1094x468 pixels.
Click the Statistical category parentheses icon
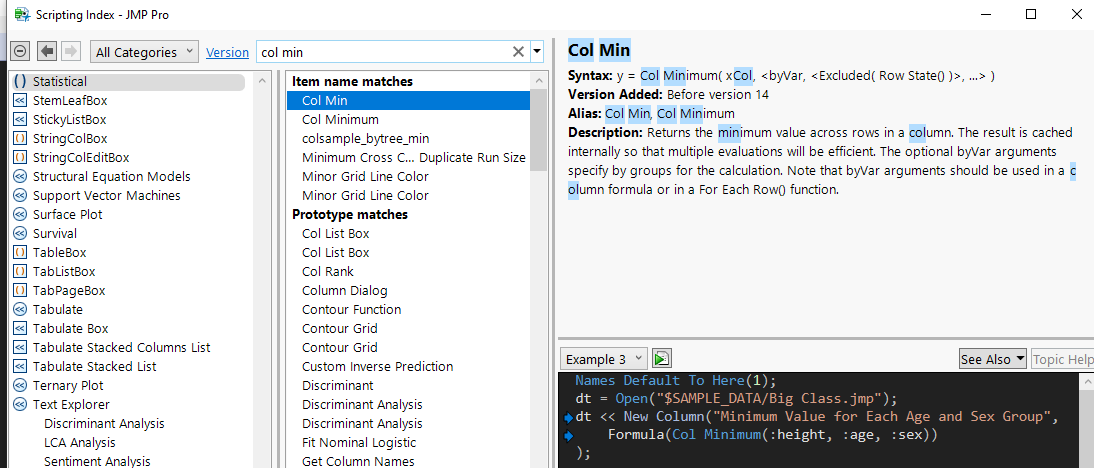[x=20, y=81]
